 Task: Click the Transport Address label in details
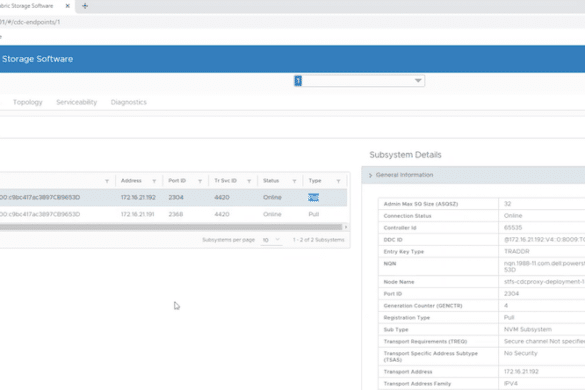pyautogui.click(x=407, y=372)
